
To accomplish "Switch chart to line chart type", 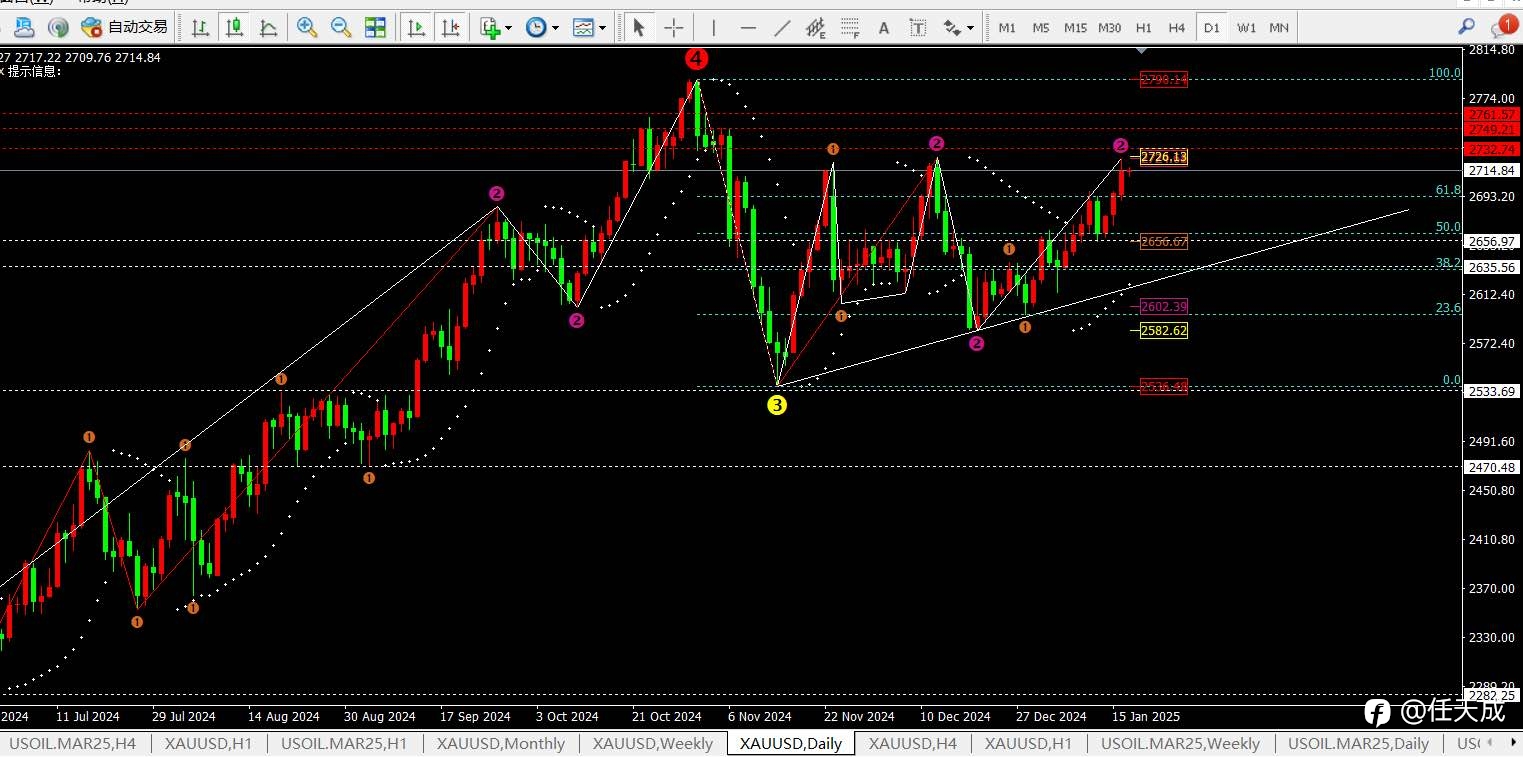I will click(268, 27).
